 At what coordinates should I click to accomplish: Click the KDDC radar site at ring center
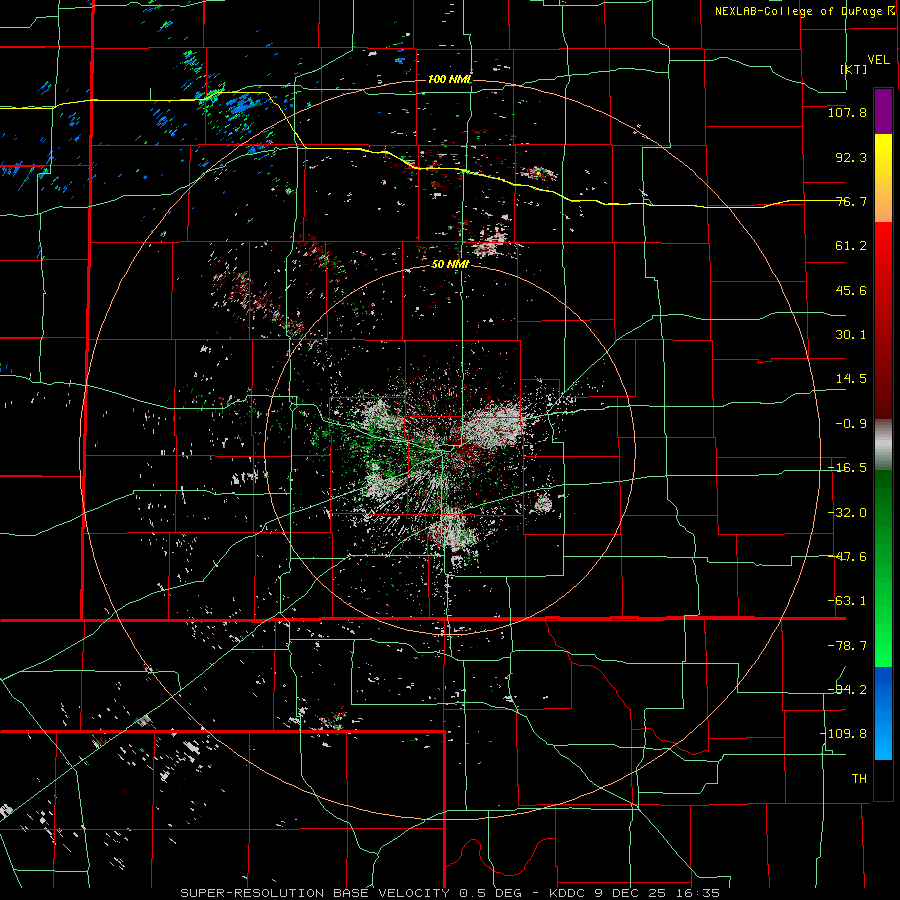[450, 450]
